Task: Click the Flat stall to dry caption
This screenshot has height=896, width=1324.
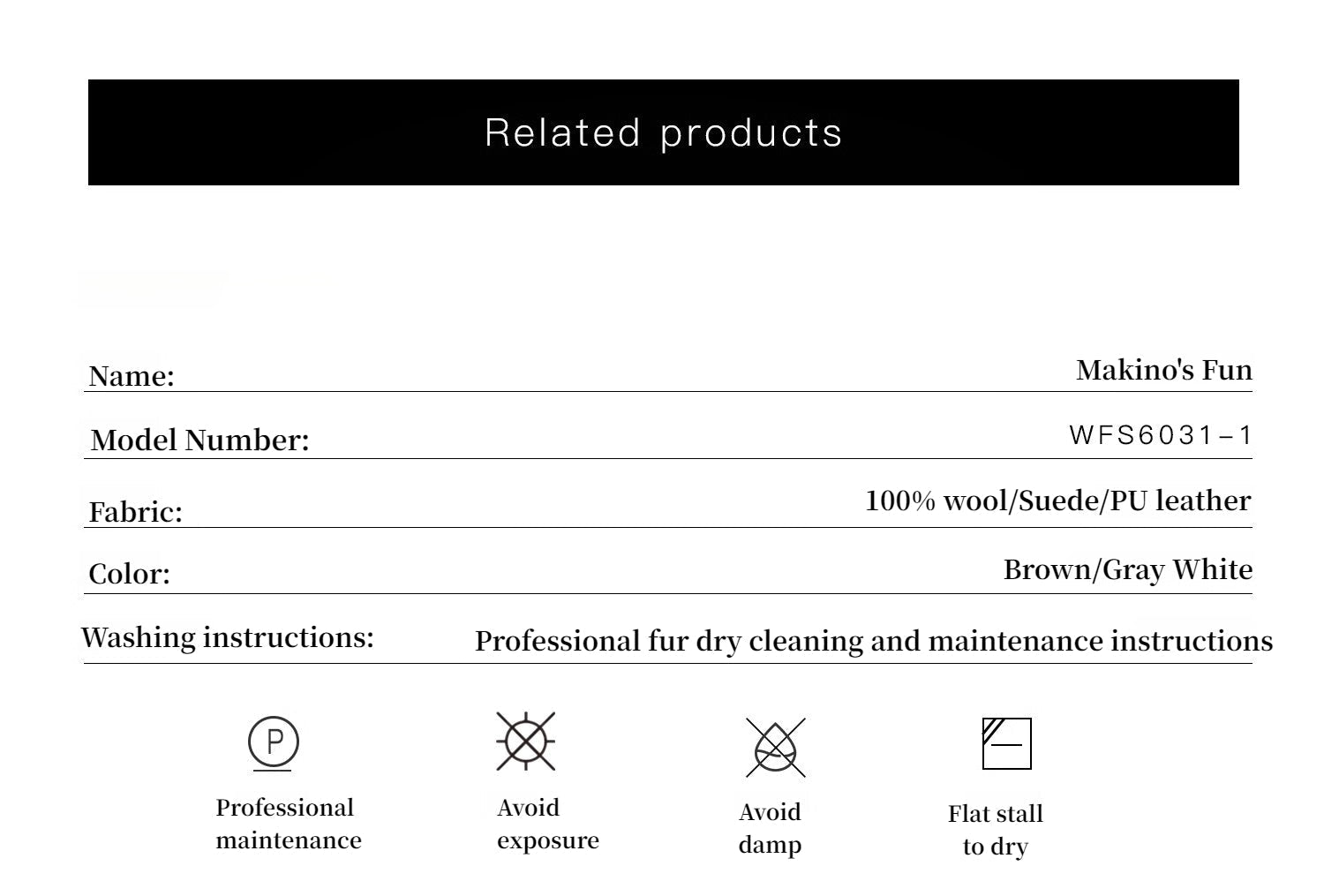Action: coord(996,830)
